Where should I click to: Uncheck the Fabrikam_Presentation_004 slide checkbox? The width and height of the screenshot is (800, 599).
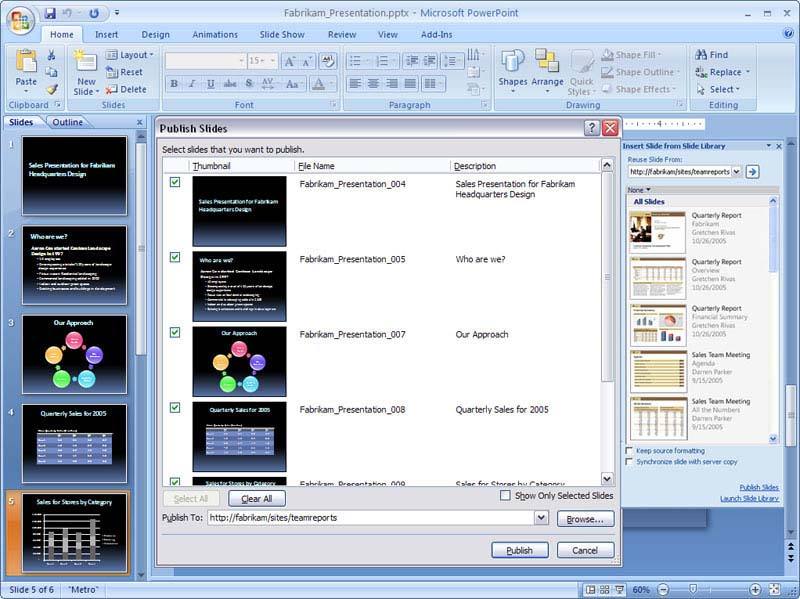click(175, 182)
